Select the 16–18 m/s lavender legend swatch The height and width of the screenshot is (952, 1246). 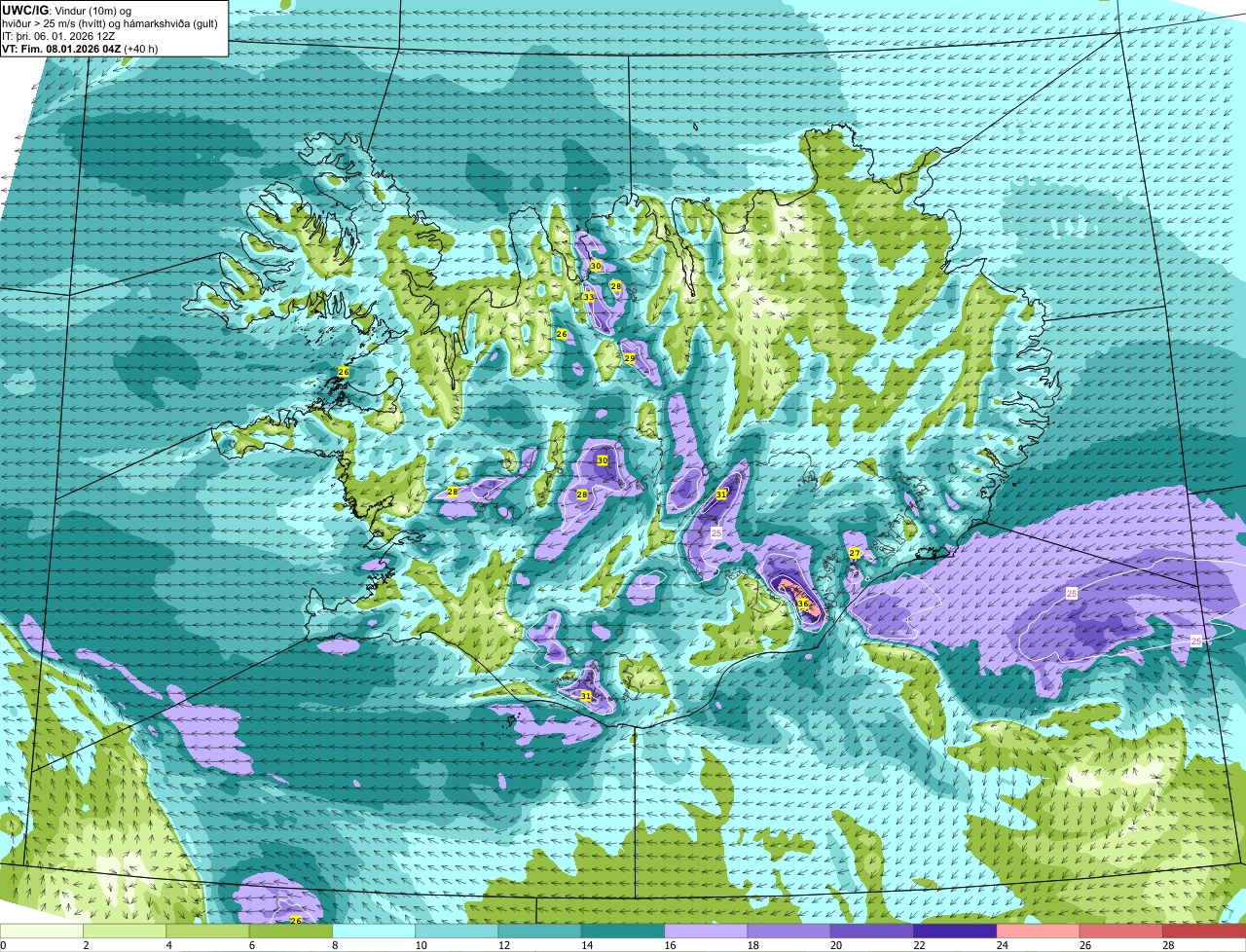tap(708, 932)
